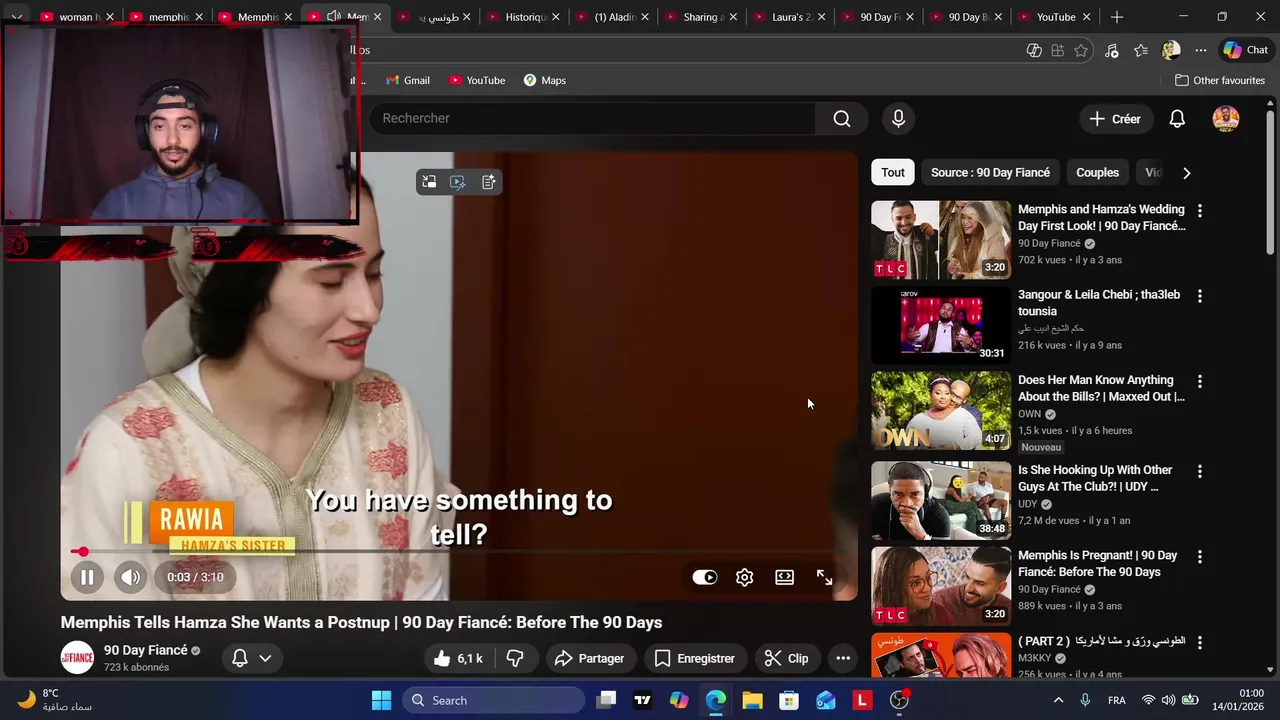Open the 90 Day Fiancé channel name link
1280x720 pixels.
146,650
